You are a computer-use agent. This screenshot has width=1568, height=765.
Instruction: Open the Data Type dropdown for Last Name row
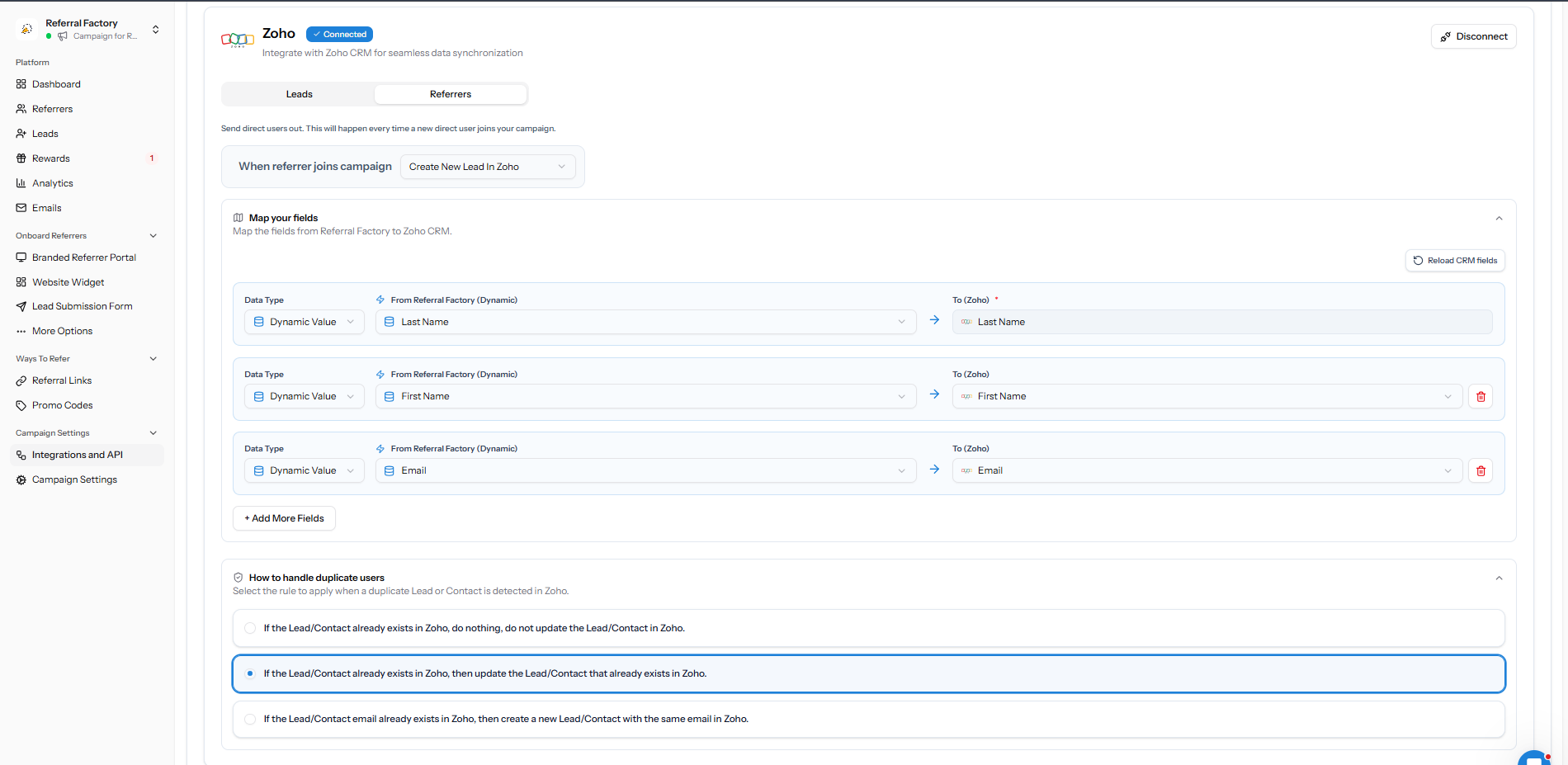click(305, 322)
